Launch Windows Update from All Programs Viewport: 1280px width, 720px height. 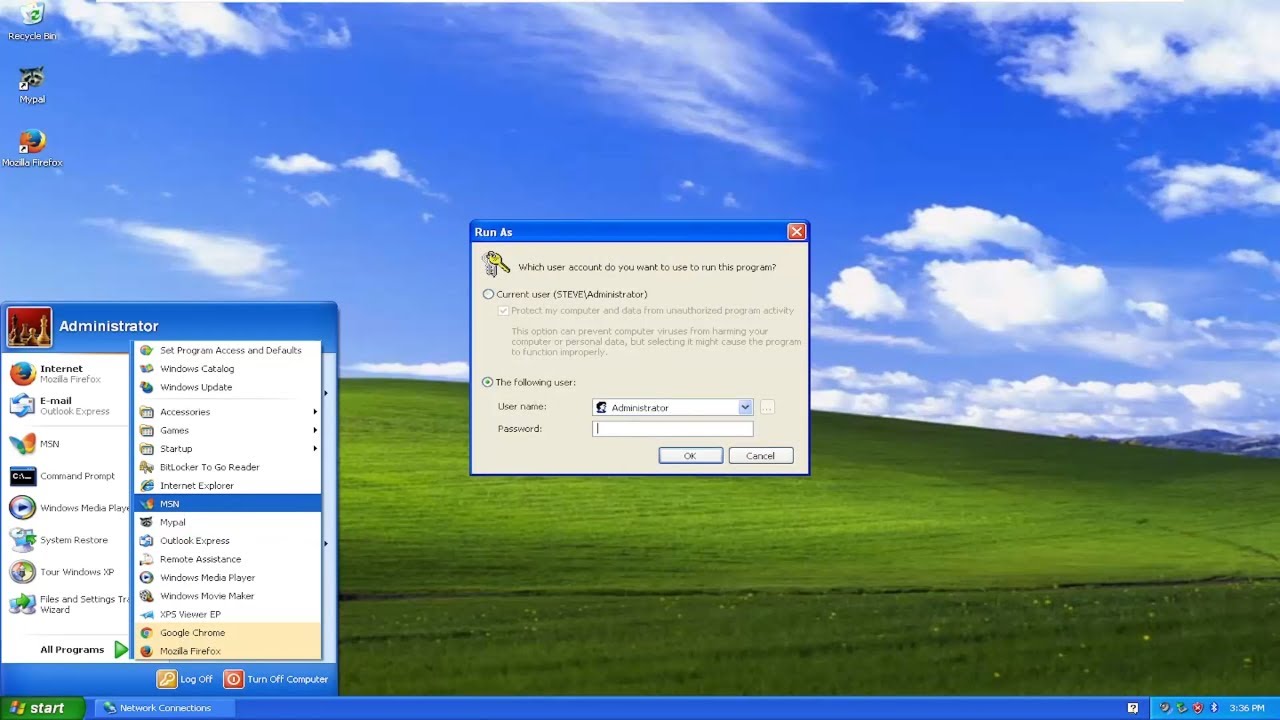point(228,387)
